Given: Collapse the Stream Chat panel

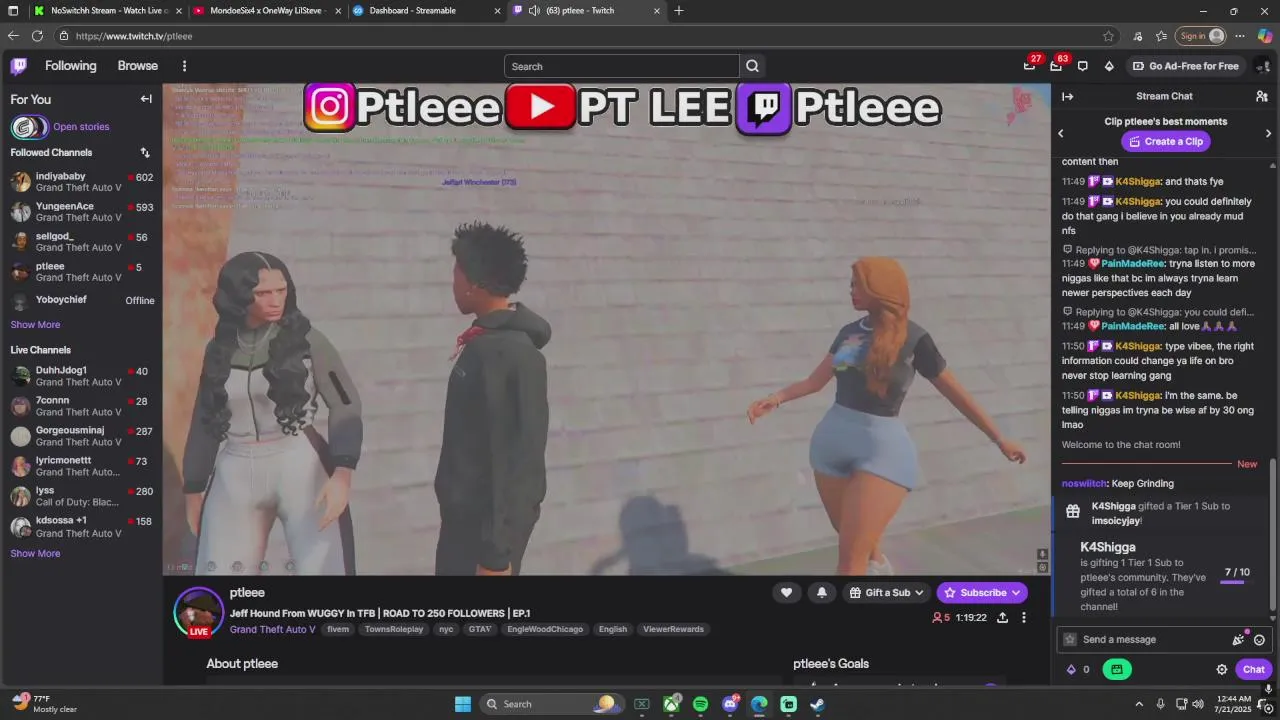Looking at the screenshot, I should (1068, 97).
